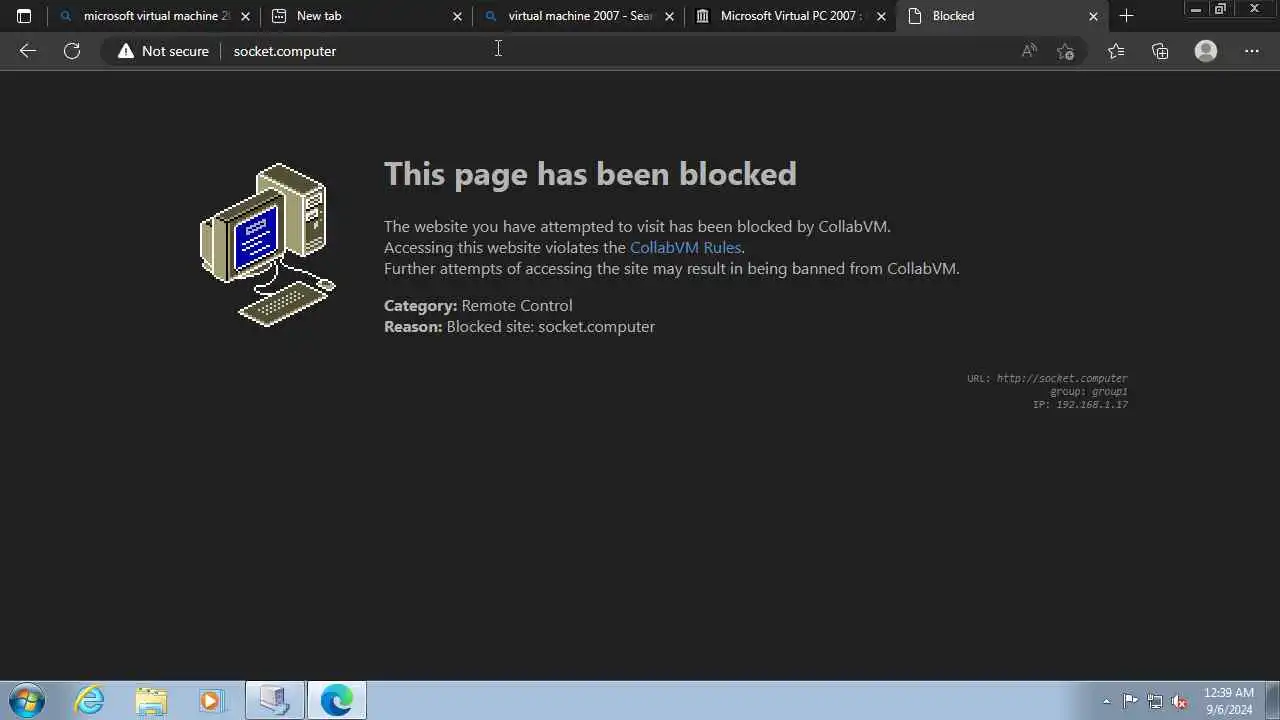This screenshot has height=720, width=1280.
Task: Add this page to favorites
Action: point(1065,51)
